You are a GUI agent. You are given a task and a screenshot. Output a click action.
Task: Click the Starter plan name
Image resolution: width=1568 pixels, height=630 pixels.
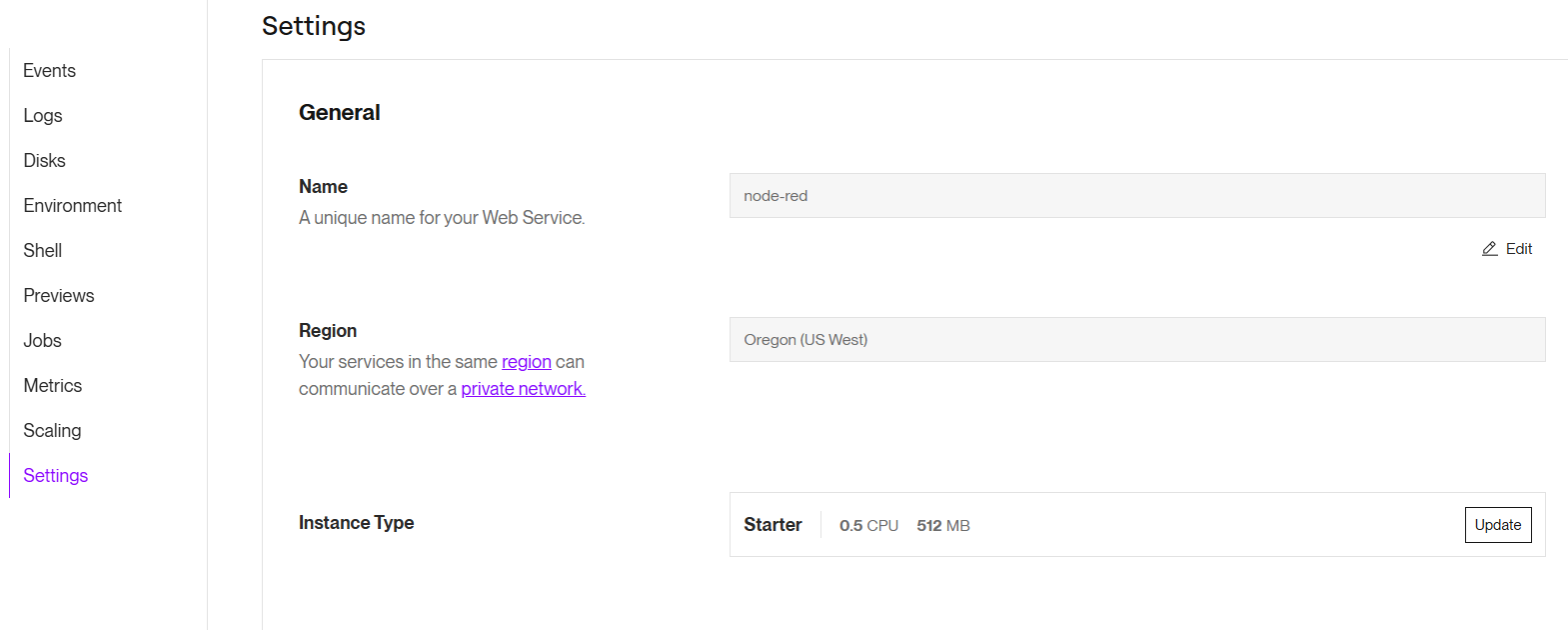[773, 525]
